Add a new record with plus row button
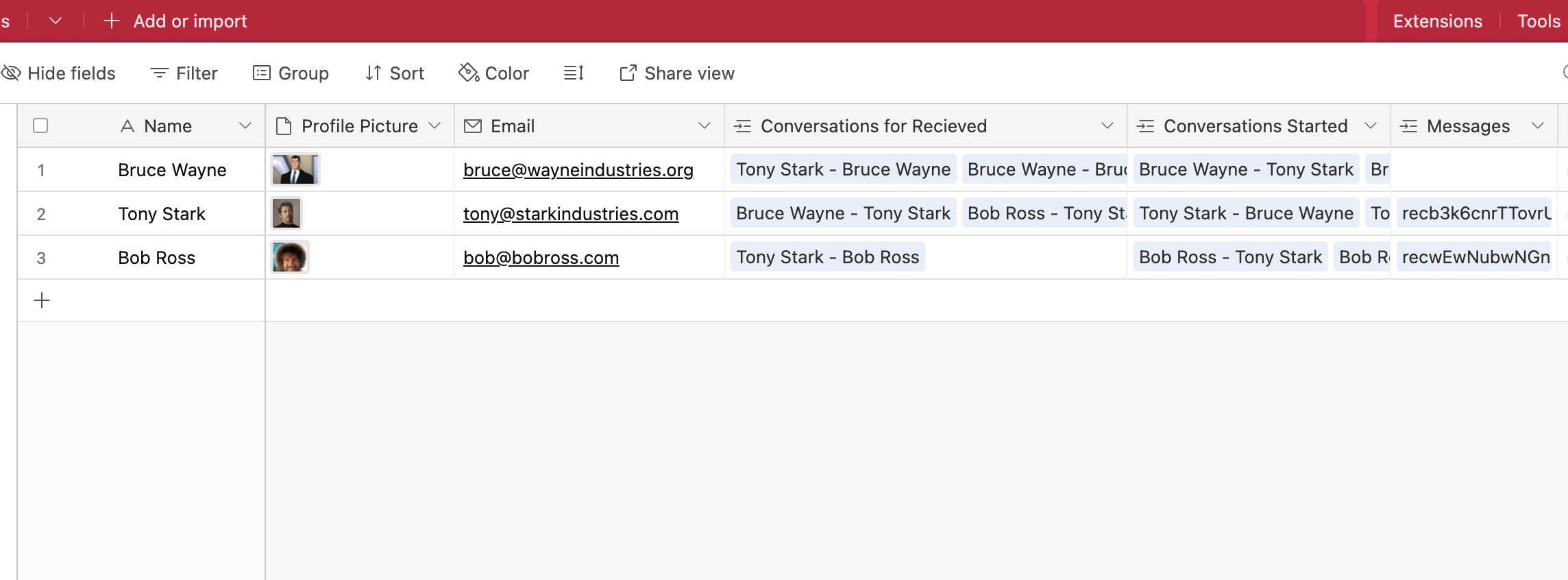Screen dimensions: 1568x580 (42, 300)
